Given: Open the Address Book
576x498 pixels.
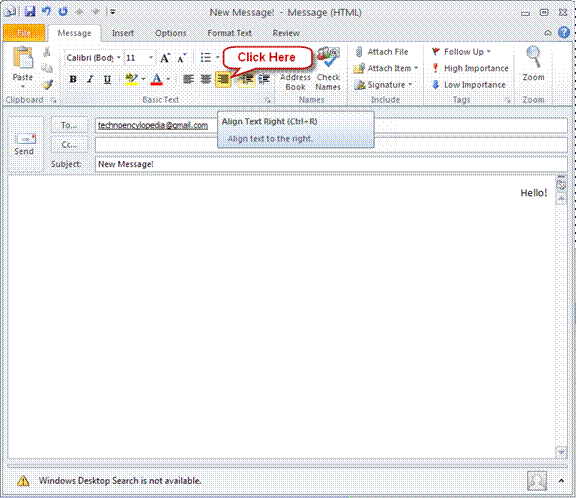Looking at the screenshot, I should pos(295,82).
